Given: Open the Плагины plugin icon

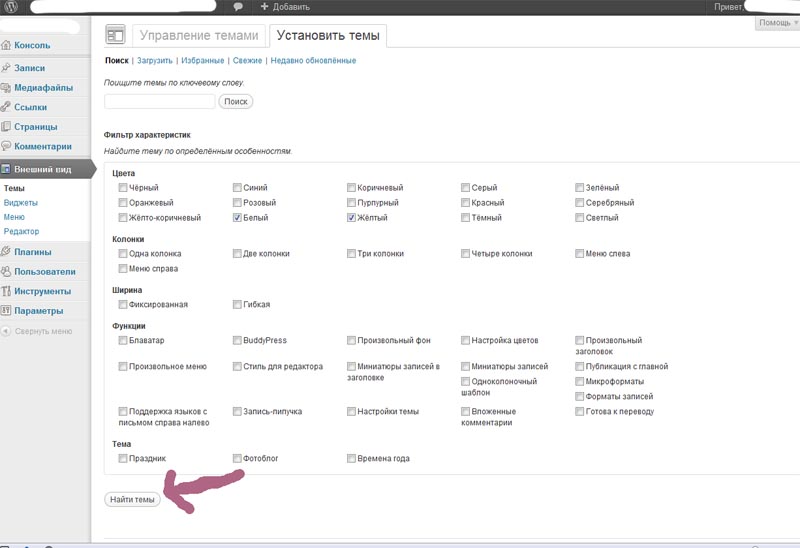Looking at the screenshot, I should click(x=7, y=252).
